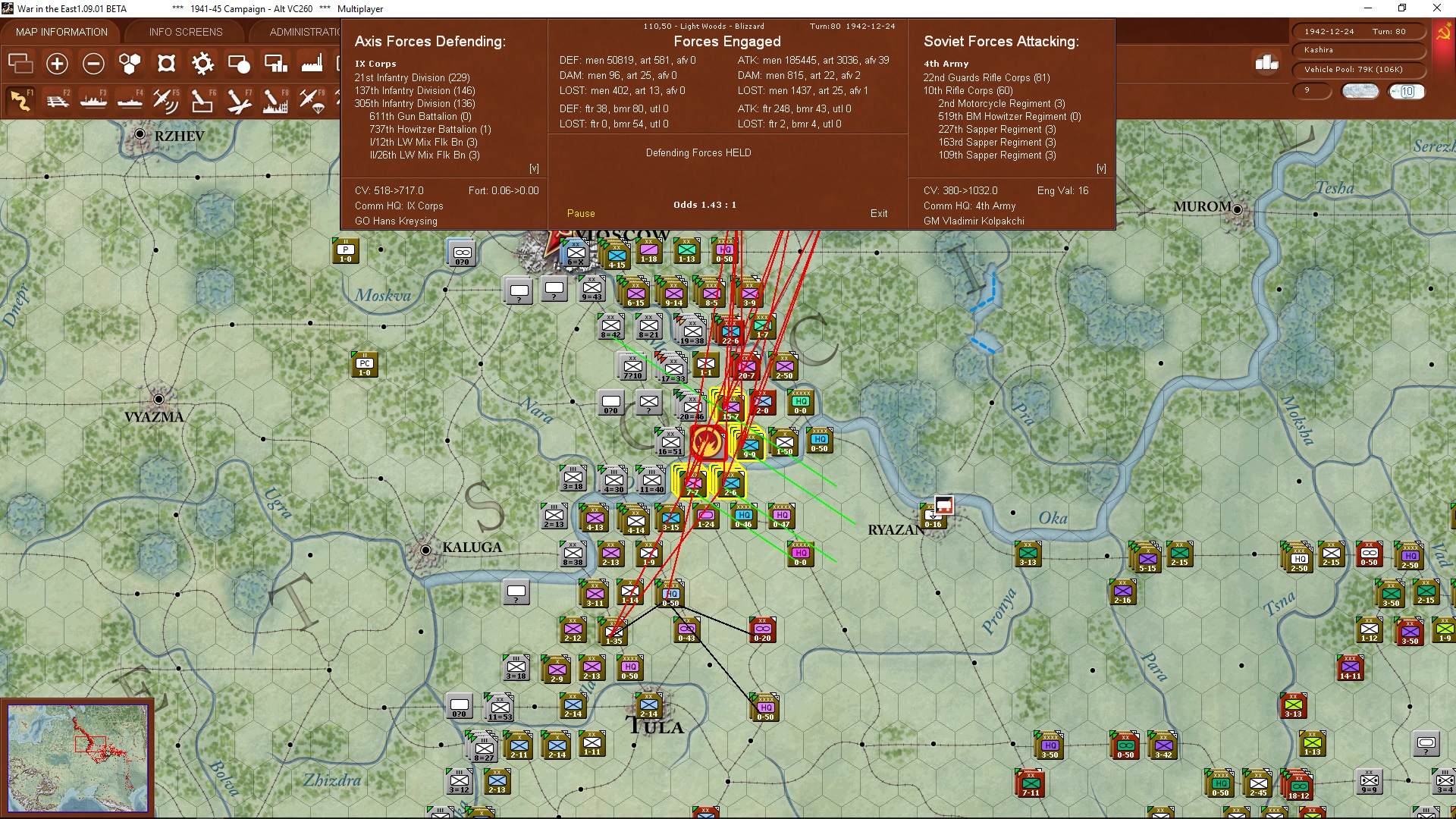Toggle the F2 rail movement mode
Image resolution: width=1456 pixels, height=819 pixels.
point(58,100)
